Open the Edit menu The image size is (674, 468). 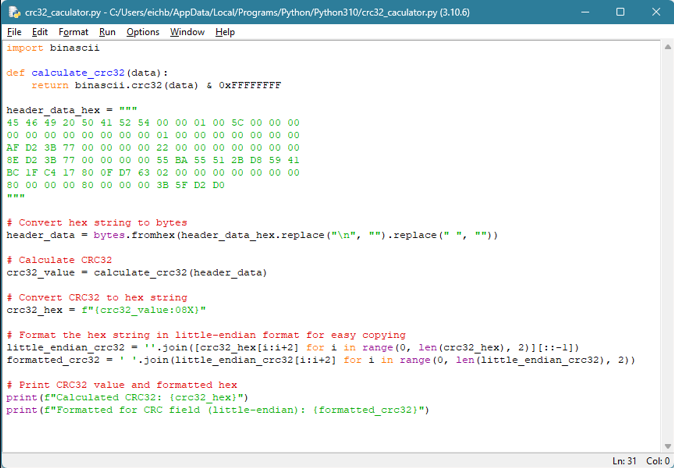(x=40, y=32)
